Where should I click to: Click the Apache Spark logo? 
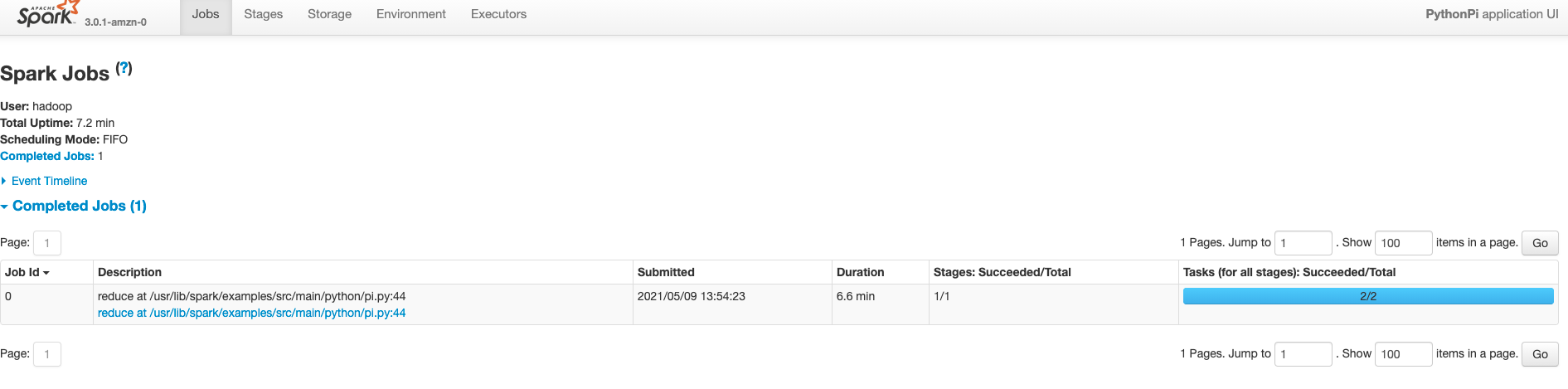47,15
